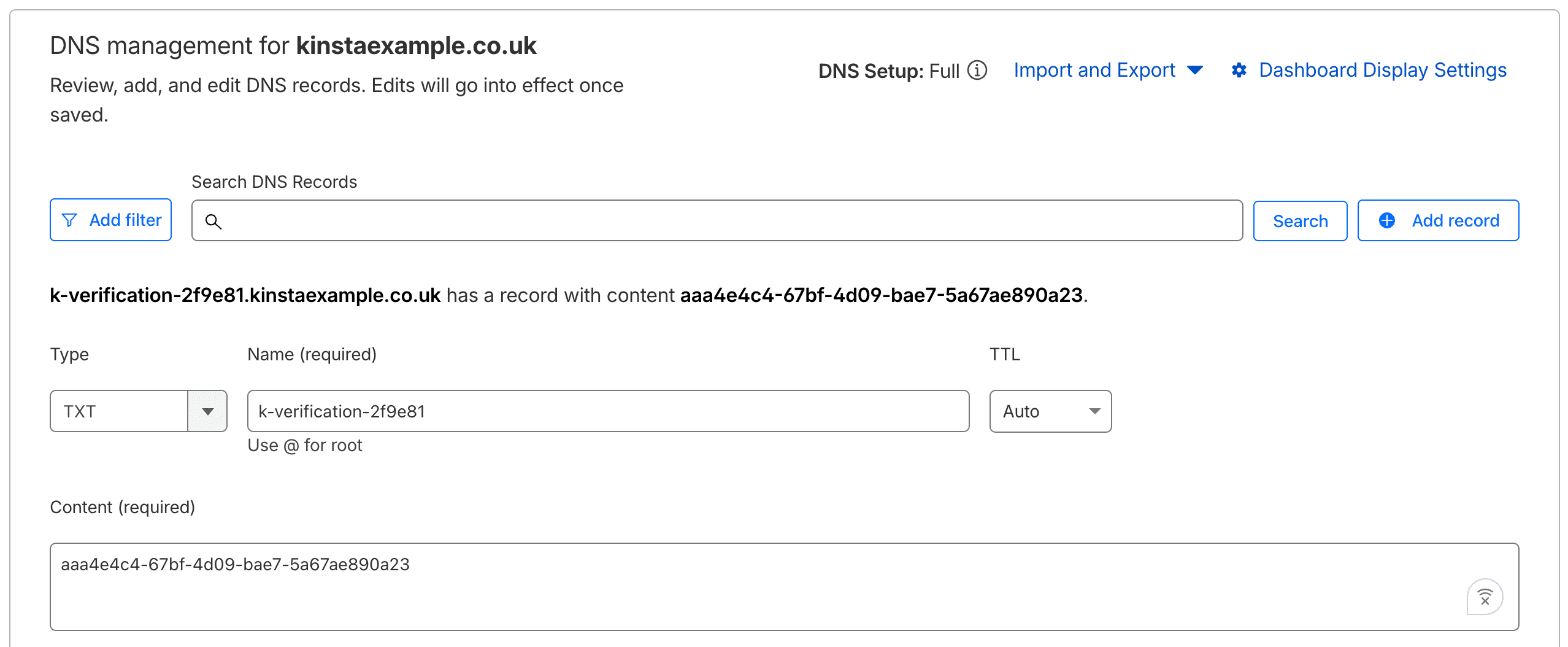1568x647 pixels.
Task: Click the offline indicator icon in Content field
Action: pos(1485,596)
